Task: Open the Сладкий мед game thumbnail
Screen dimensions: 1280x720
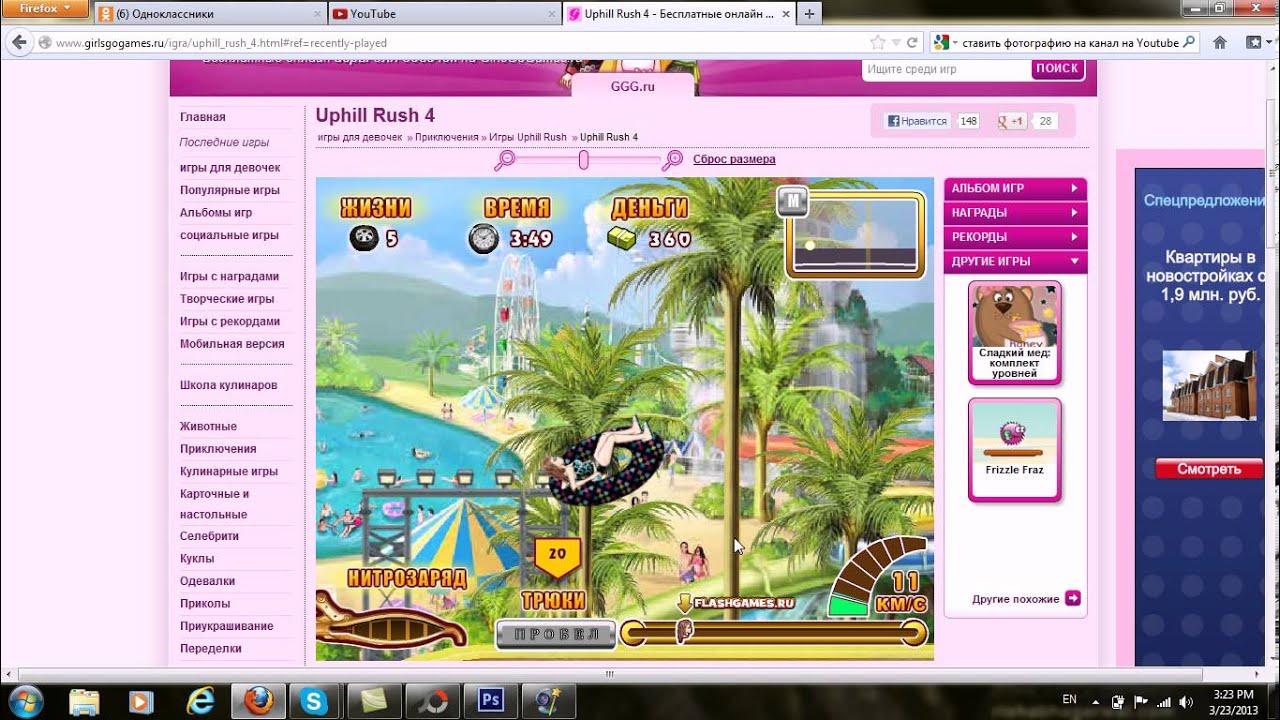Action: [1014, 332]
